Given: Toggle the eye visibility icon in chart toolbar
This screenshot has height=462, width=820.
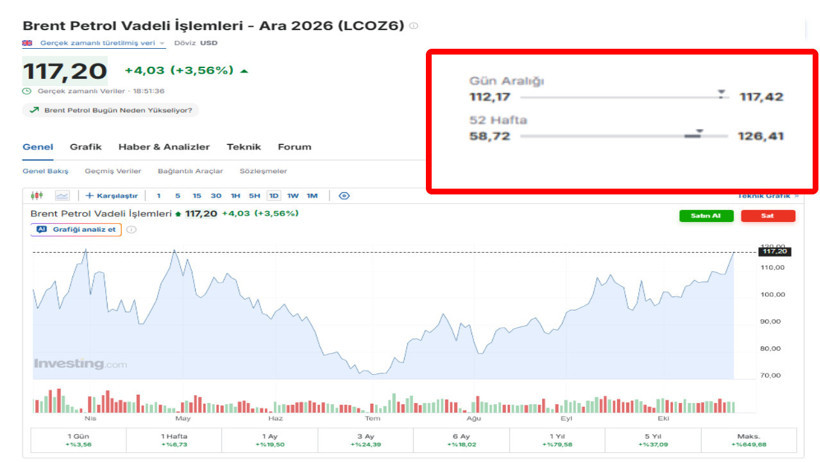Looking at the screenshot, I should [x=344, y=196].
